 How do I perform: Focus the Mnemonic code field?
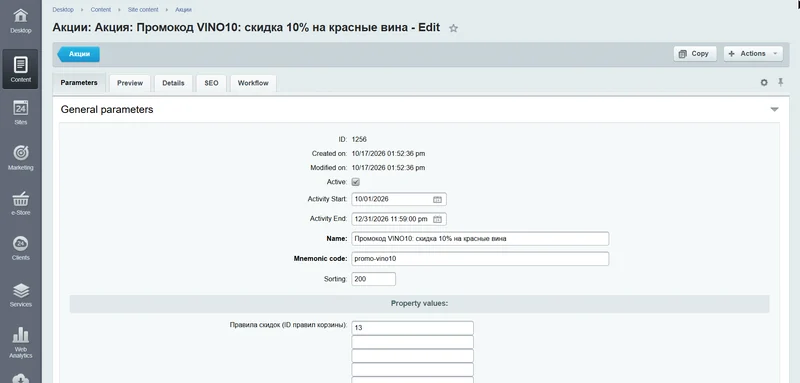480,259
